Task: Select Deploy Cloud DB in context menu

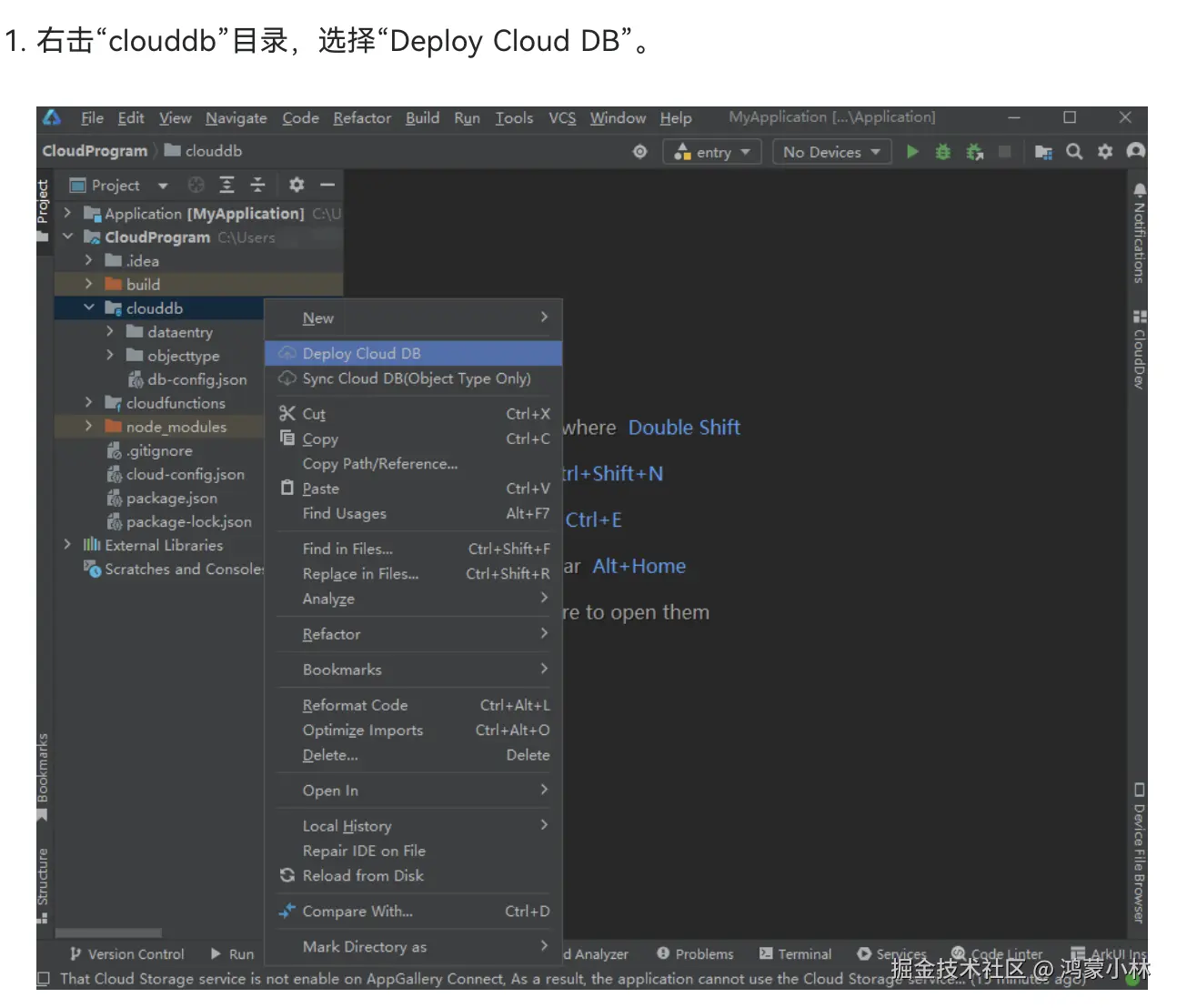Action: (414, 353)
